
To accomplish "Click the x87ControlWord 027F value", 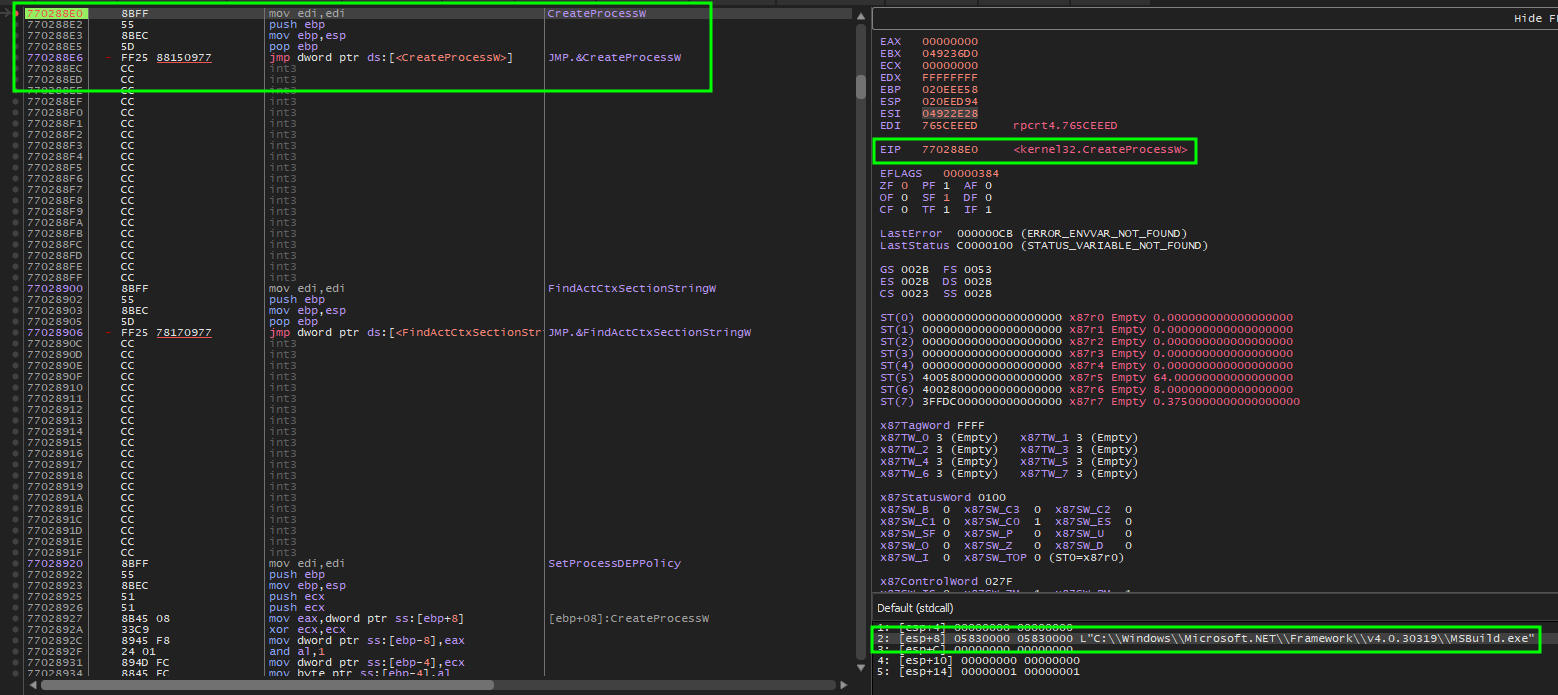I will 999,581.
